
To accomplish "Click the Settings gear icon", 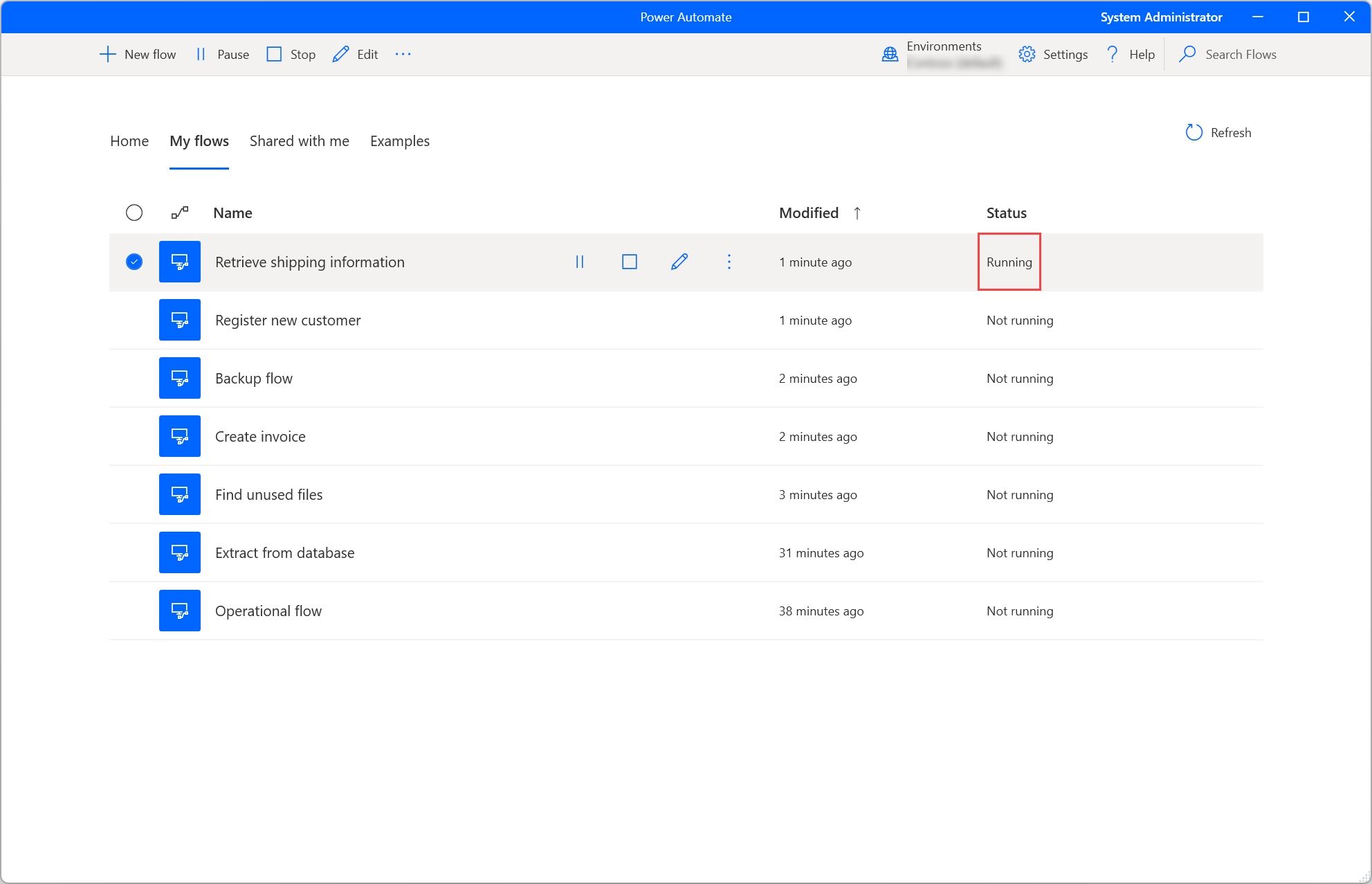I will 1027,54.
